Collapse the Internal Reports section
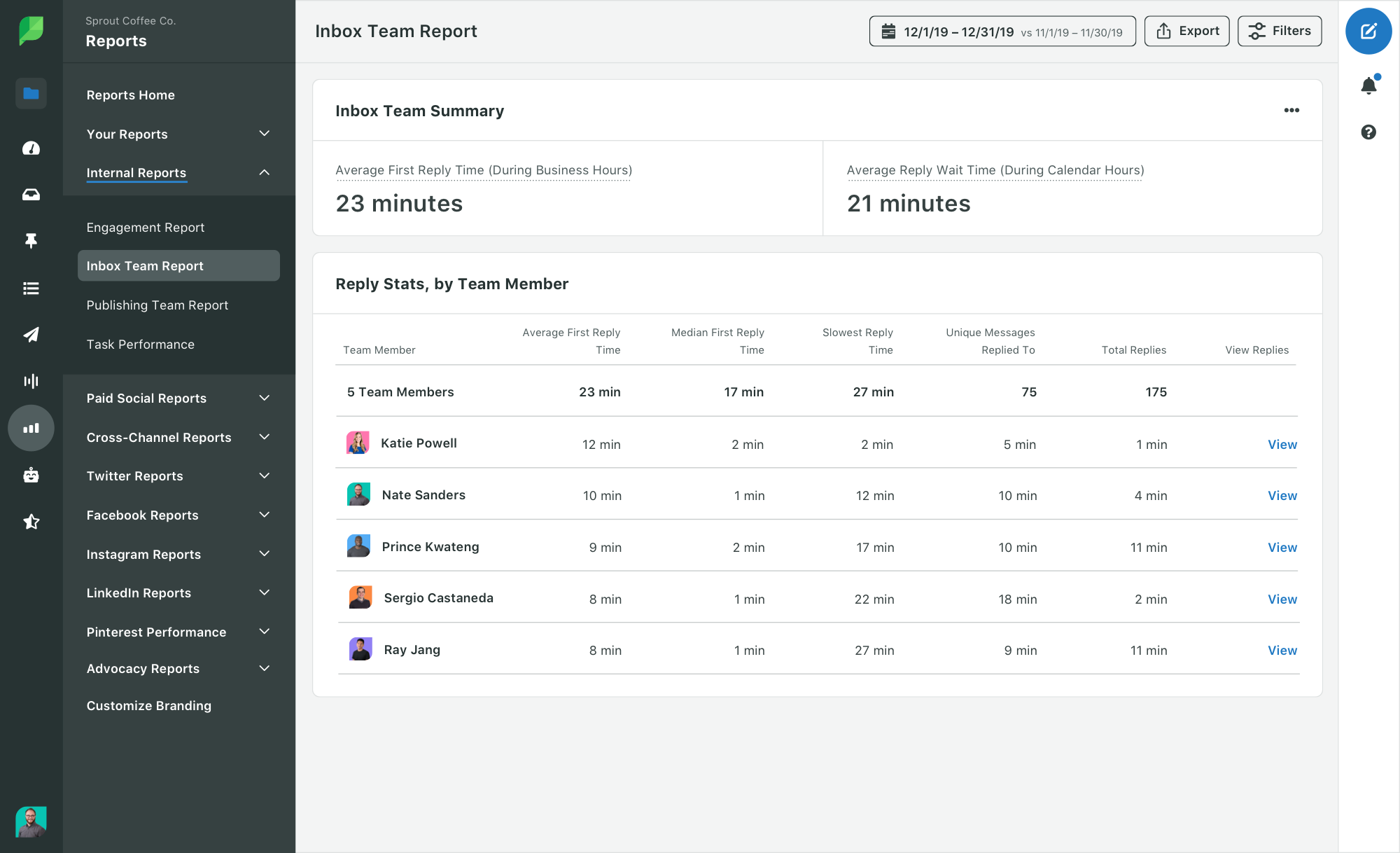Image resolution: width=1400 pixels, height=853 pixels. tap(264, 172)
